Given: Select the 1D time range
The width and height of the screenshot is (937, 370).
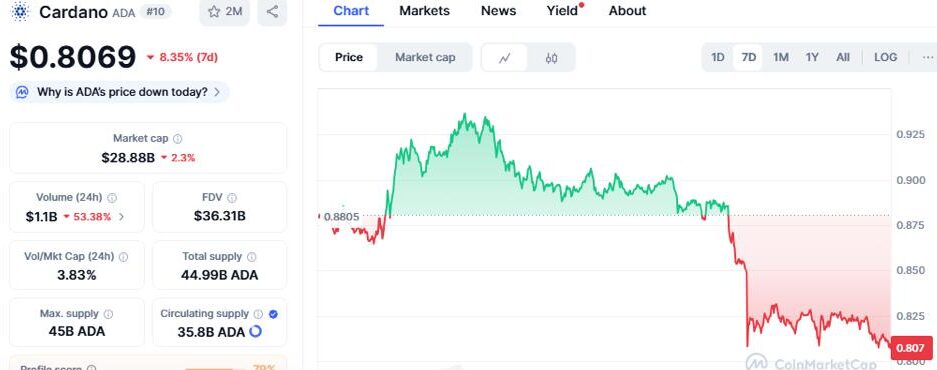Looking at the screenshot, I should pyautogui.click(x=718, y=57).
